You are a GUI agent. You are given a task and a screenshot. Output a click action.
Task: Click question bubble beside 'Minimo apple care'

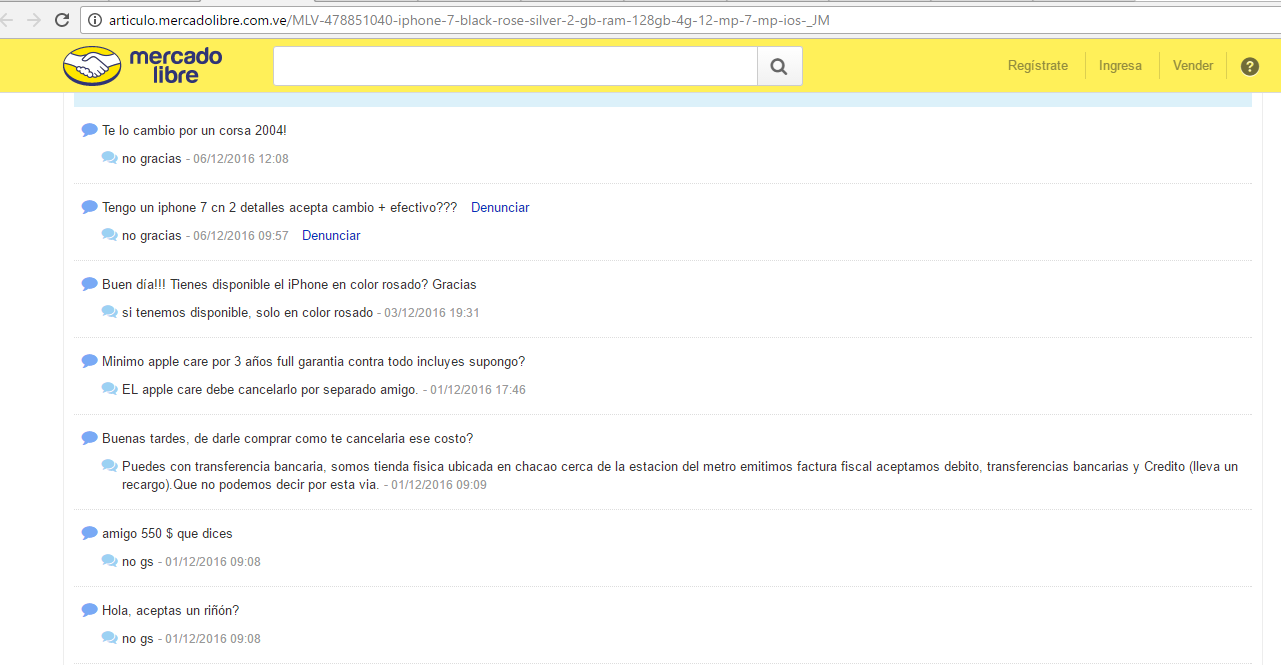pyautogui.click(x=90, y=361)
